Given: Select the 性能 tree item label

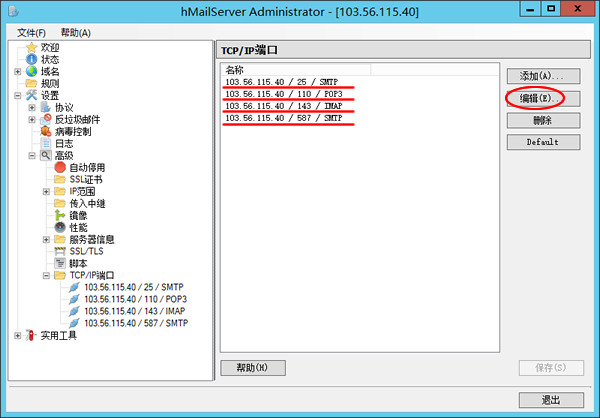Looking at the screenshot, I should tap(78, 227).
